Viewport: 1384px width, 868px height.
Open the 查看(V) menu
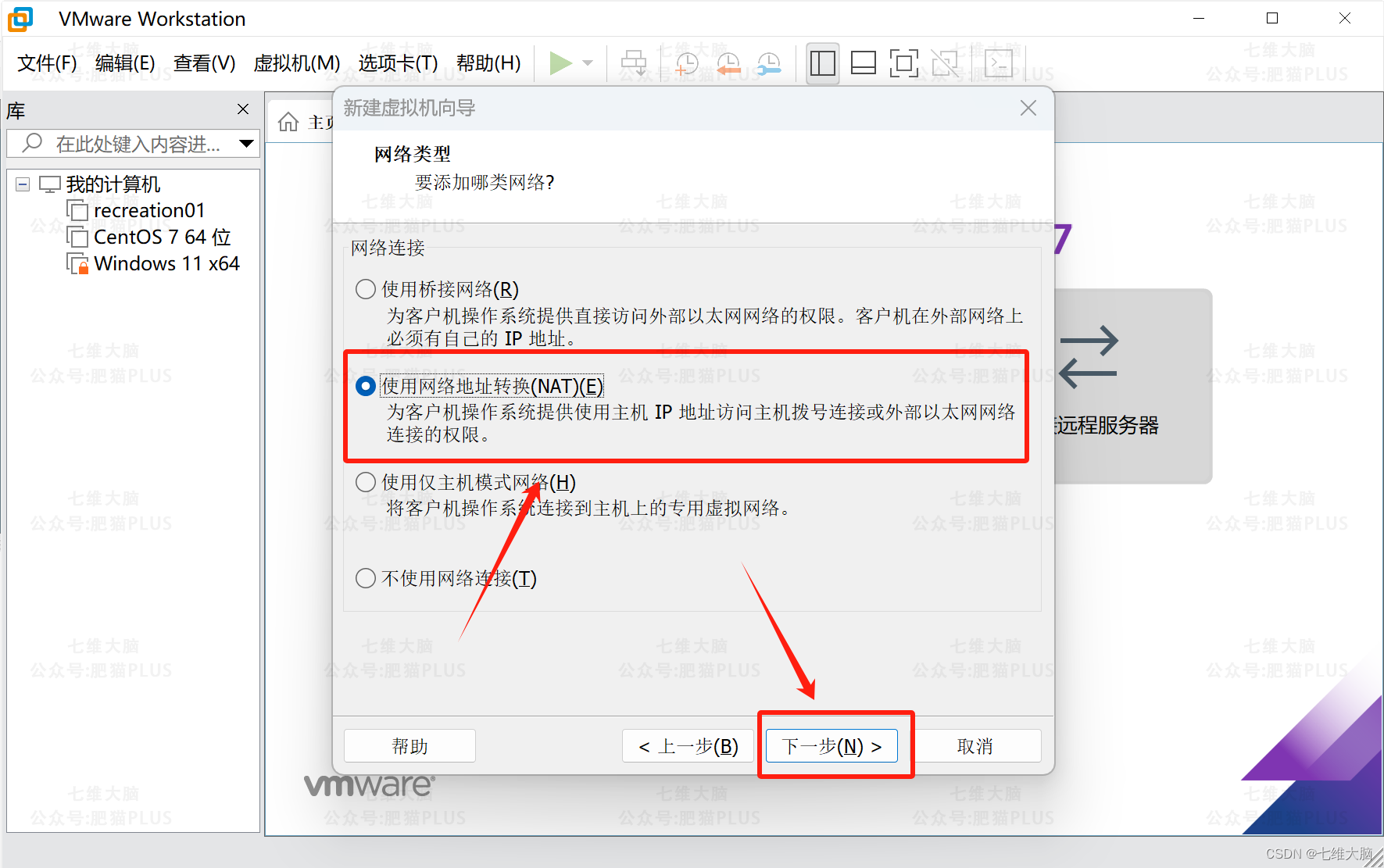[204, 63]
